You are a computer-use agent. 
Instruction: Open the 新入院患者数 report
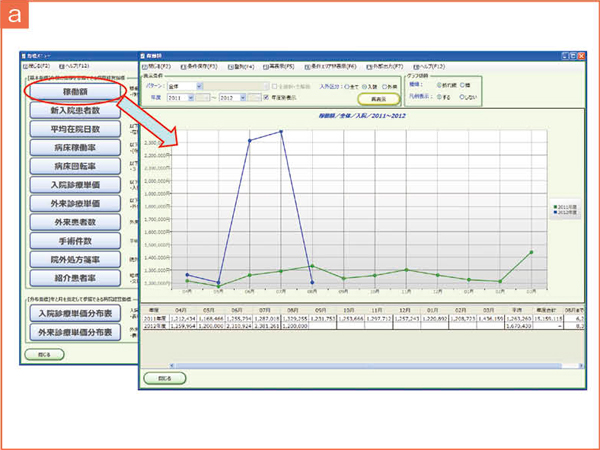point(76,111)
